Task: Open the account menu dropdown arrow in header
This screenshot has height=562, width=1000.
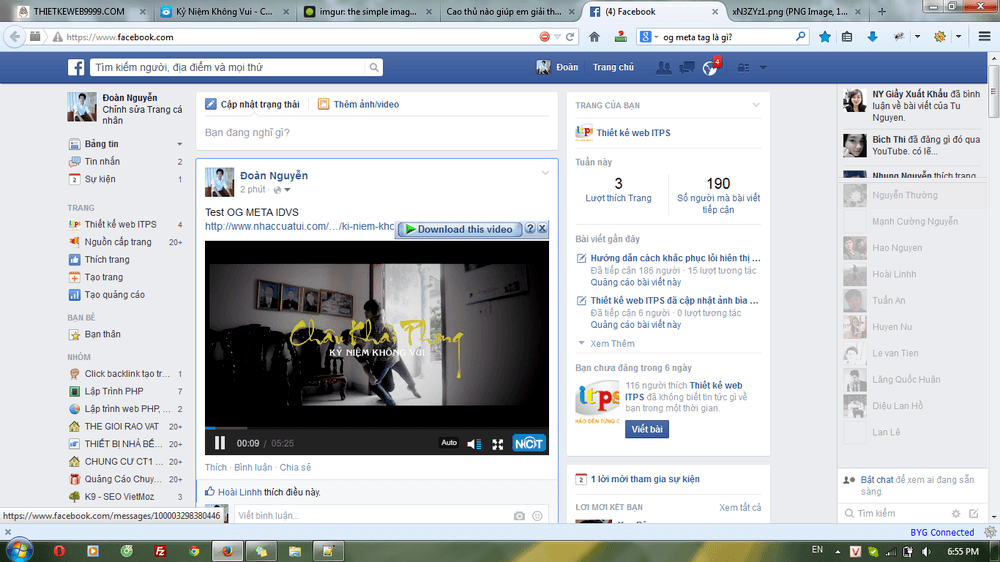Action: pyautogui.click(x=763, y=67)
